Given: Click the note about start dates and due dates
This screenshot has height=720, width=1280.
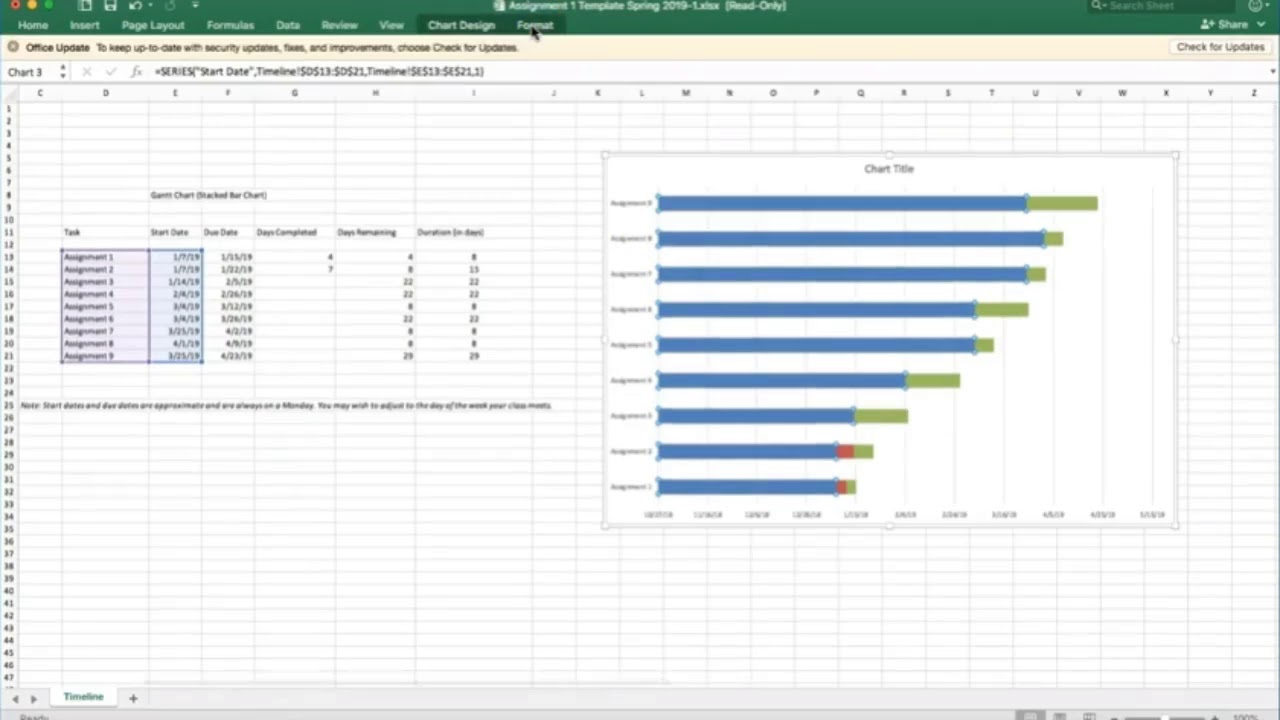Looking at the screenshot, I should (x=286, y=405).
